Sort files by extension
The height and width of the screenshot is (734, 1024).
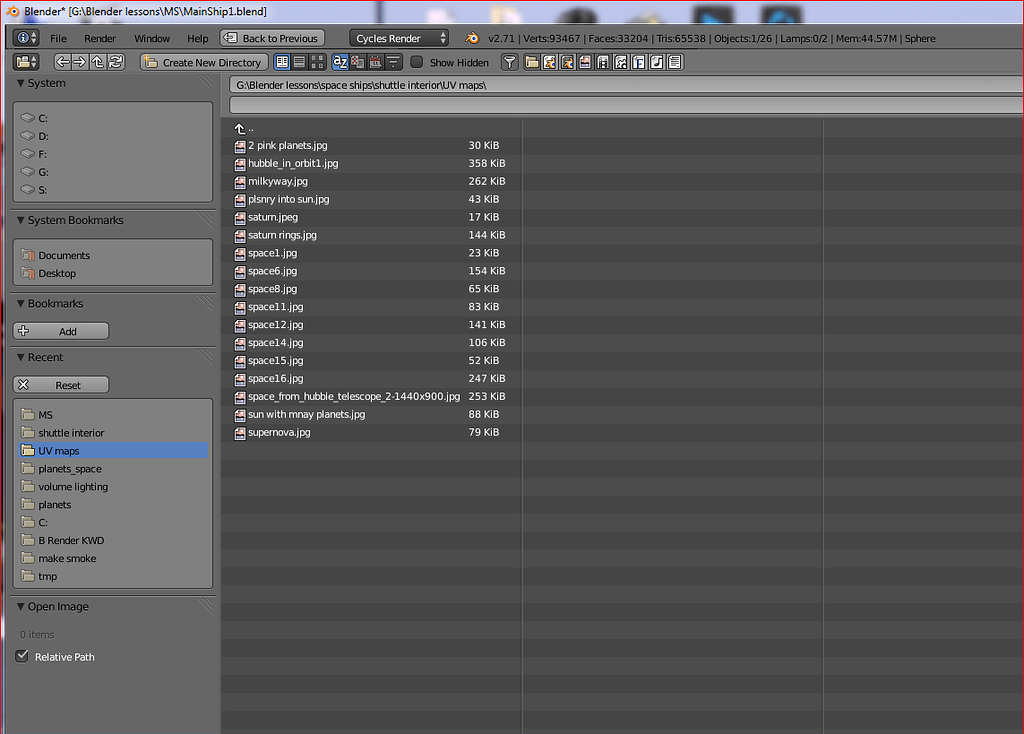(358, 62)
